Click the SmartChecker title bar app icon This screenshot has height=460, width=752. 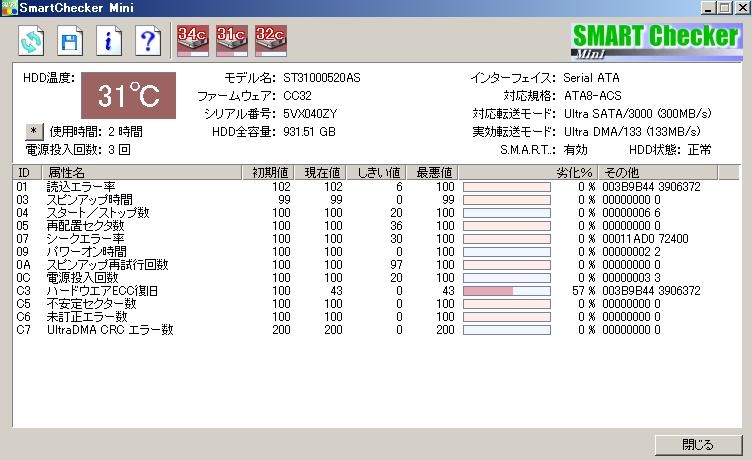click(9, 8)
